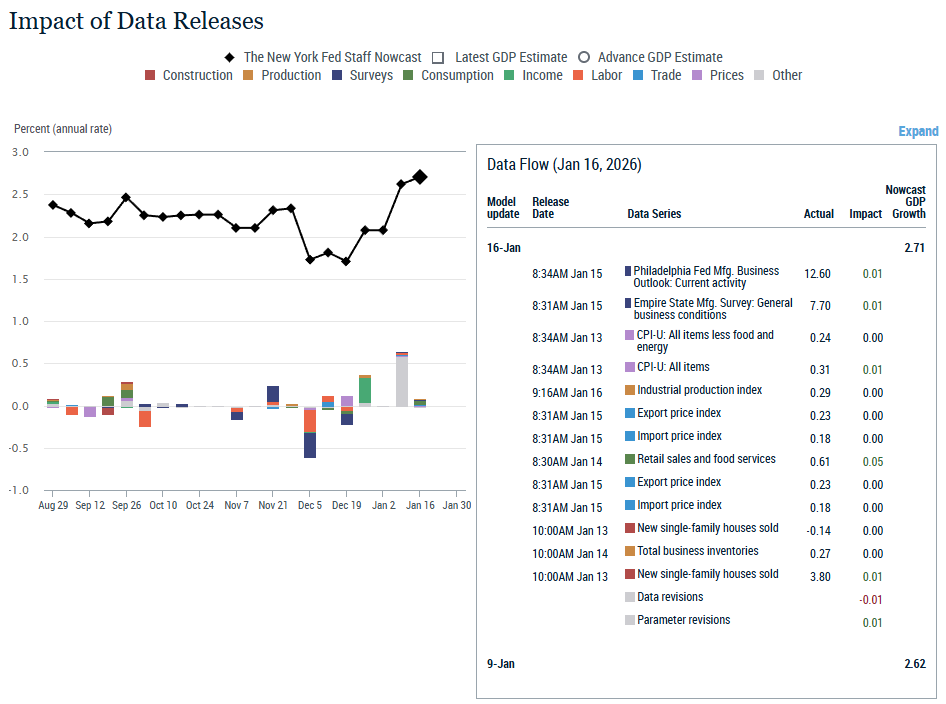
Task: Toggle the Construction legend color swatch
Action: click(150, 75)
